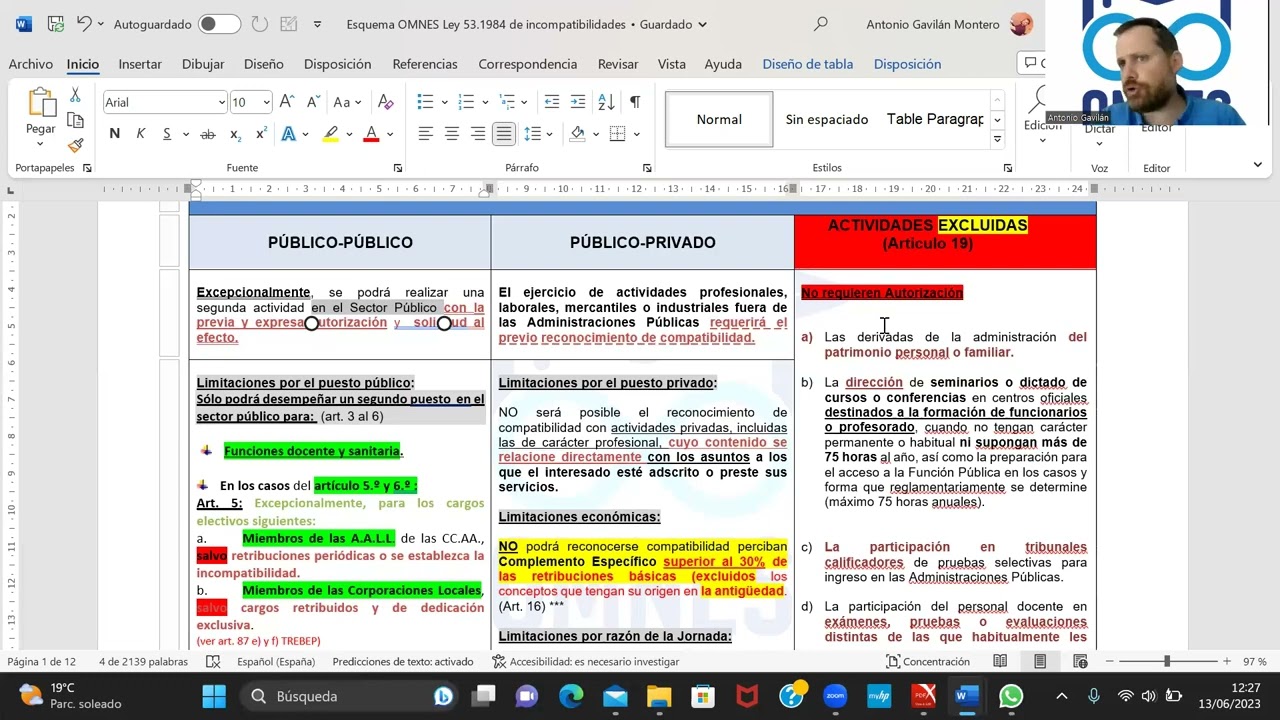Switch to the Referencias tab
1280x720 pixels.
[x=425, y=64]
